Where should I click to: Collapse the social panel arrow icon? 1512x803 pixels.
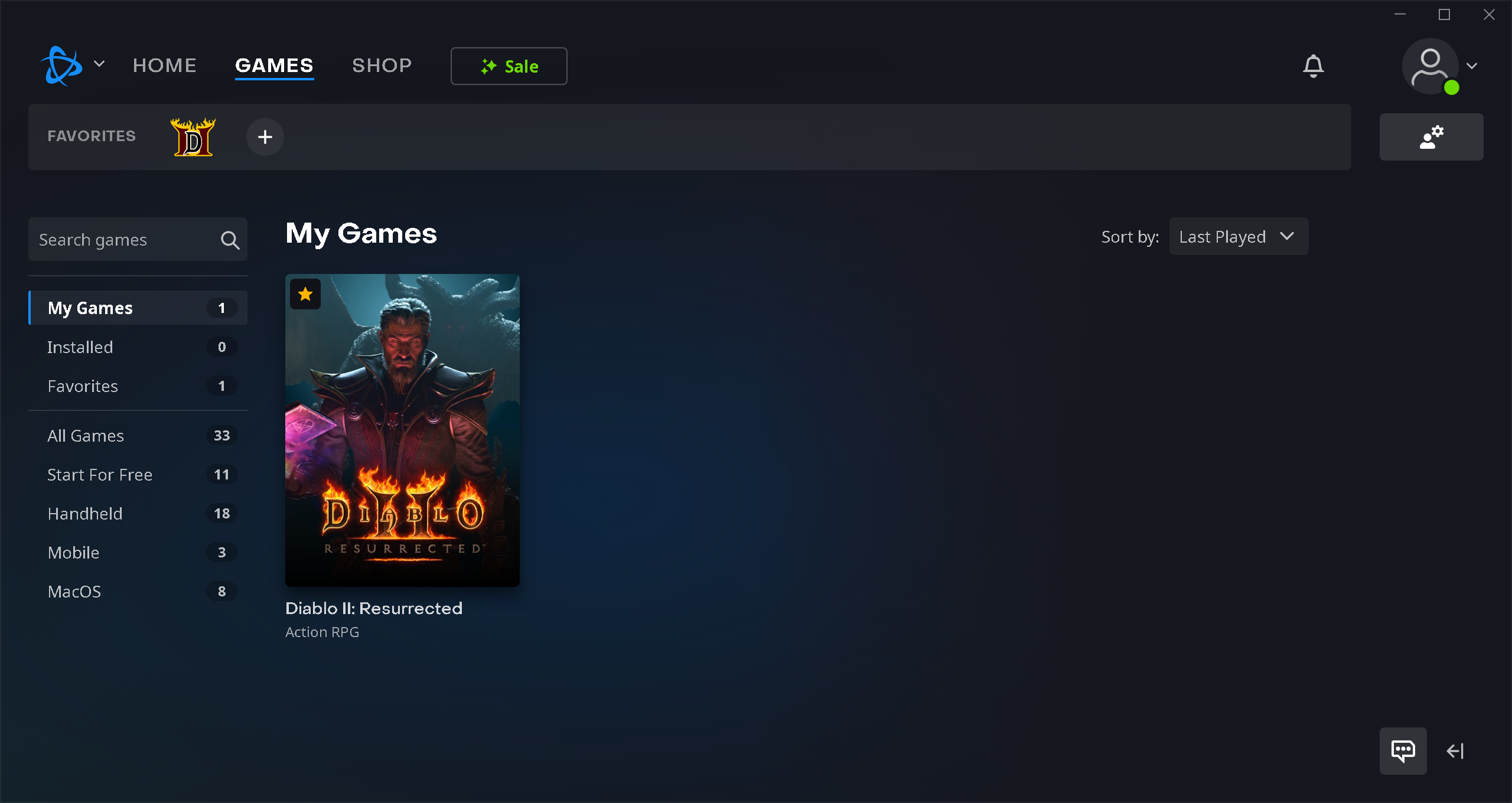point(1455,751)
